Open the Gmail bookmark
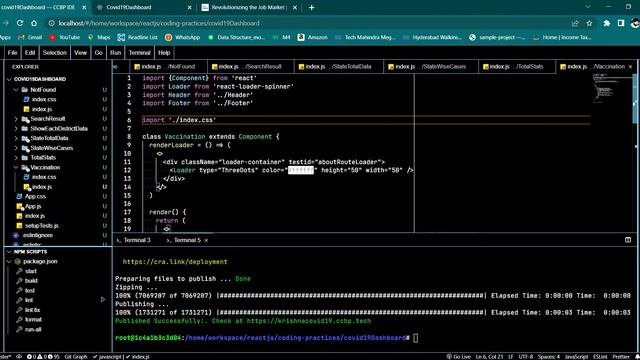The image size is (640, 360). (30, 37)
